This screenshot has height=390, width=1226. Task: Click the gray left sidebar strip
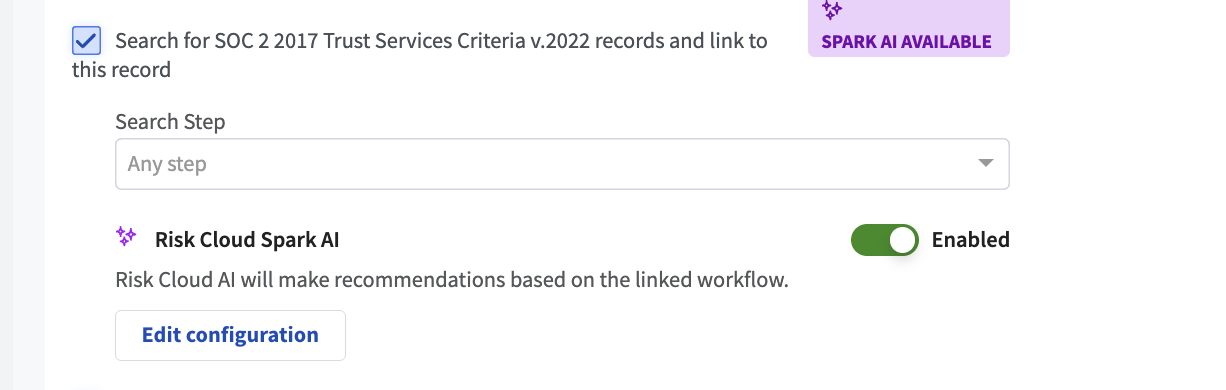pyautogui.click(x=22, y=195)
